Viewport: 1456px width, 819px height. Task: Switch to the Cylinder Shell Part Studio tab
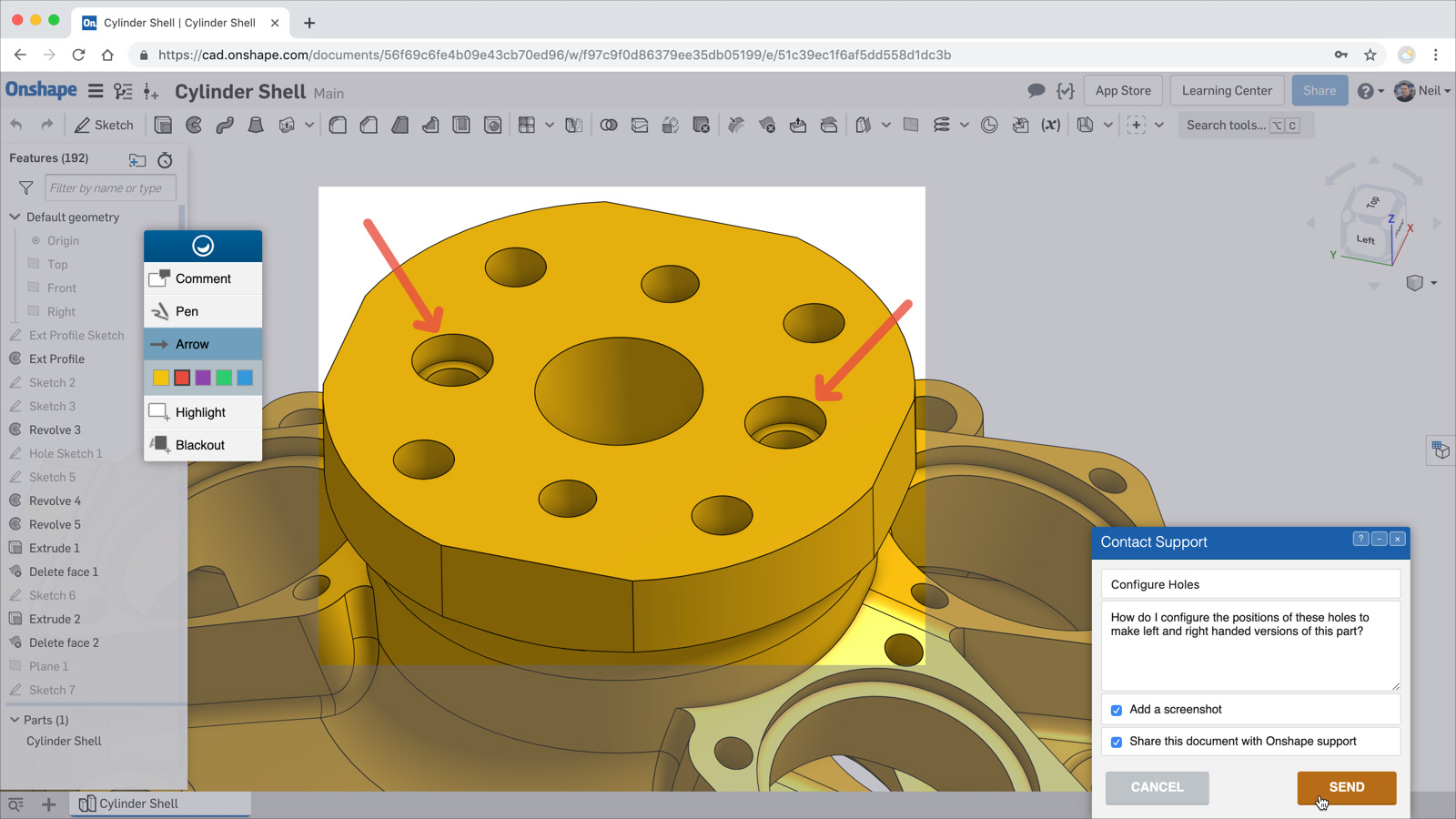[159, 804]
